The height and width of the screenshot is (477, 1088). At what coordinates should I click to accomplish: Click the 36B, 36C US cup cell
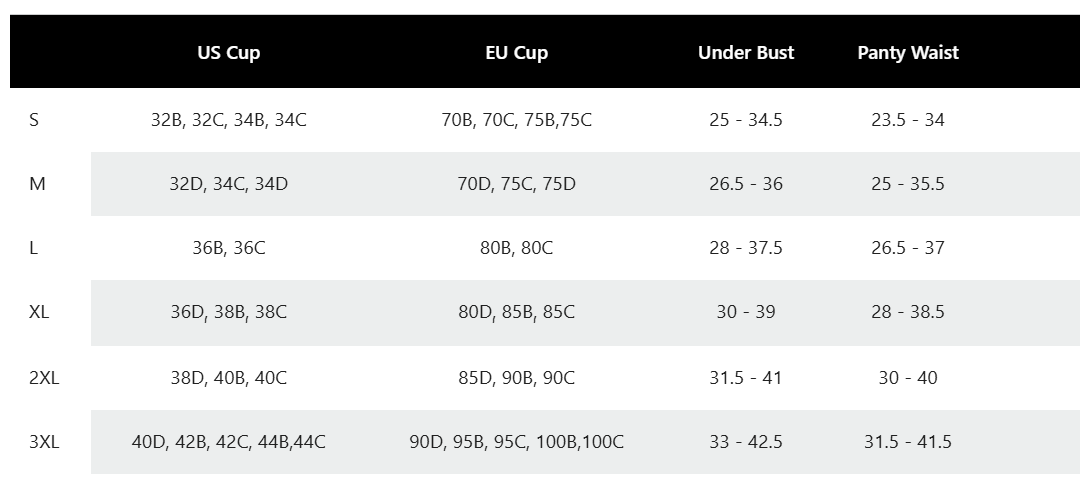point(228,248)
